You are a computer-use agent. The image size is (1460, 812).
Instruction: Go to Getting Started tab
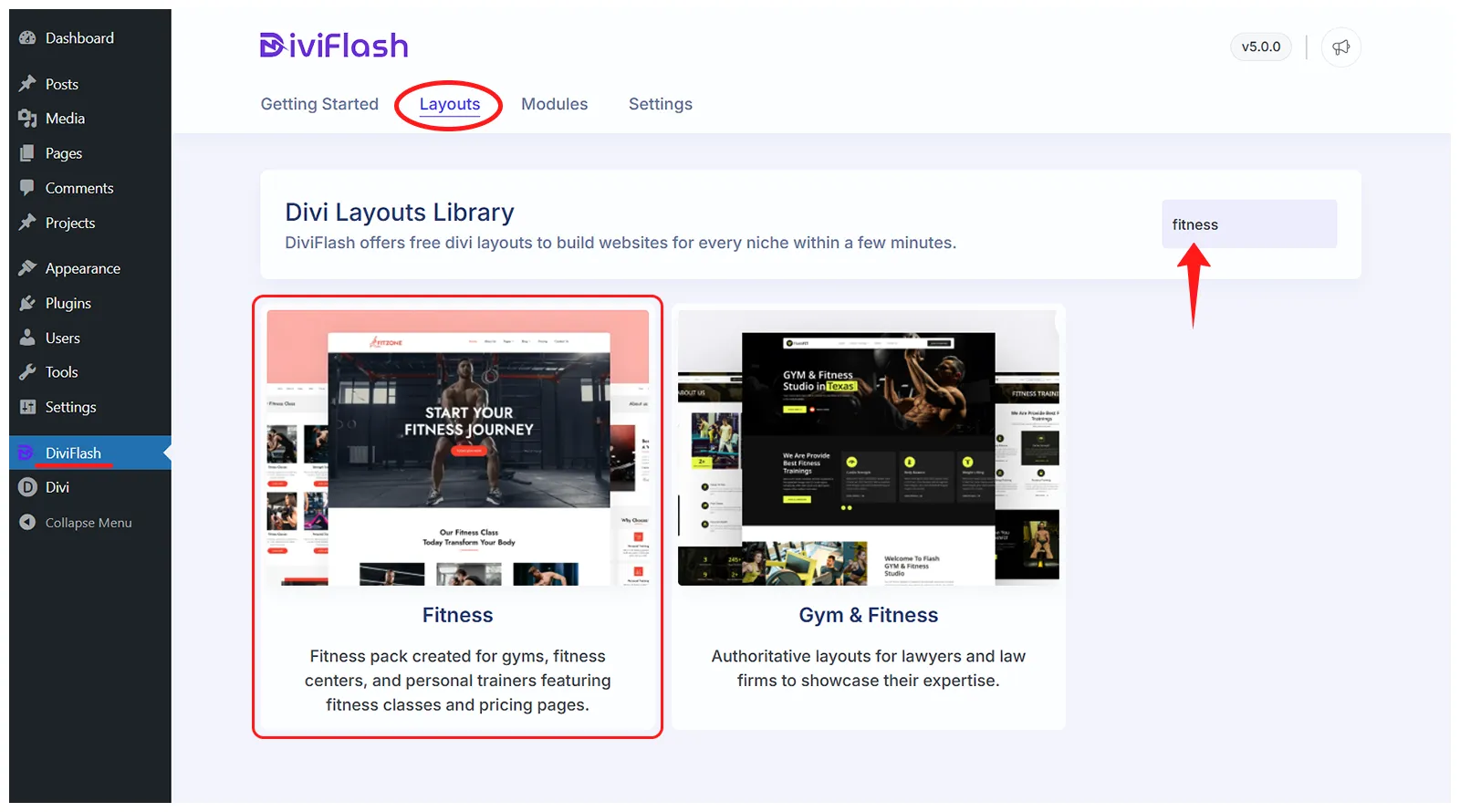click(x=319, y=104)
